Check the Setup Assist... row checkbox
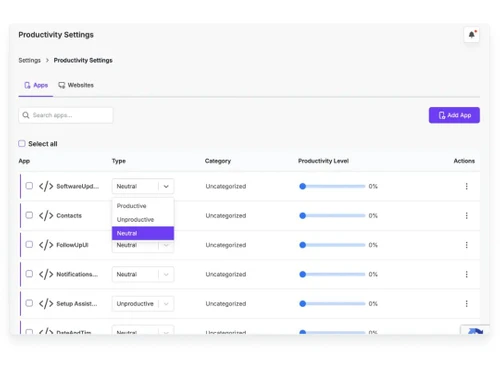 point(29,303)
